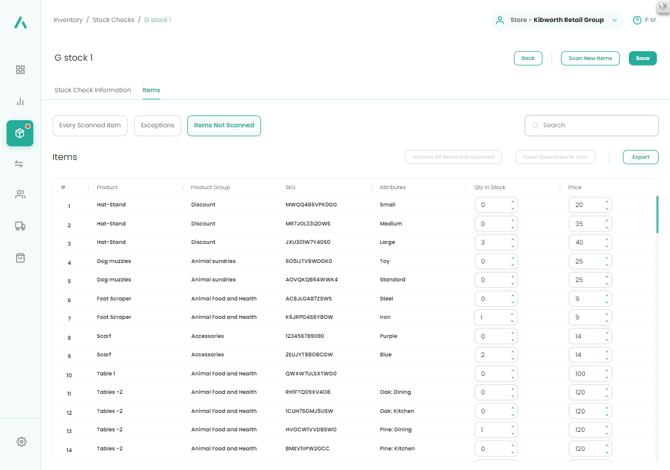
Task: Increase Qty in Stock for row 1
Action: pos(513,202)
